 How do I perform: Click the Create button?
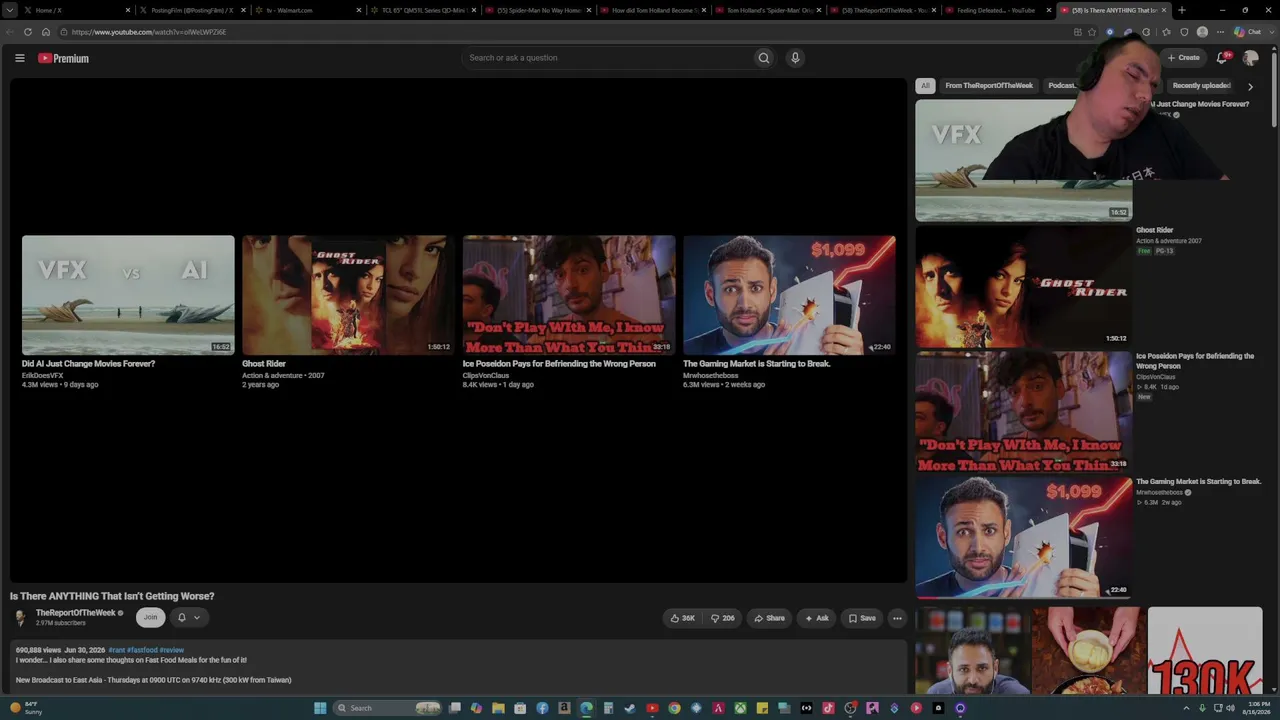(1184, 58)
